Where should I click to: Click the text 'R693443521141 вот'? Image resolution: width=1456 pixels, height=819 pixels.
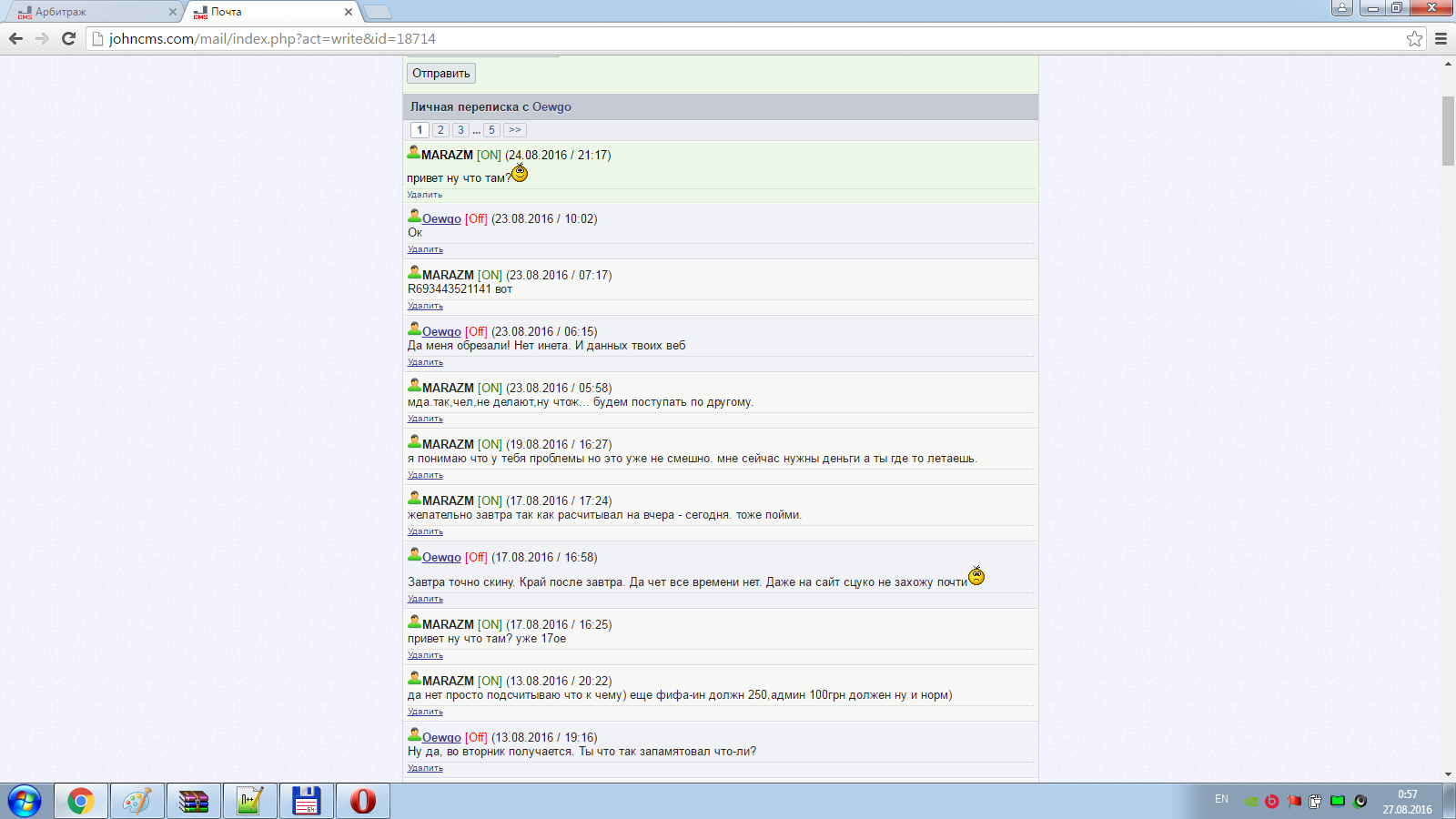click(460, 289)
